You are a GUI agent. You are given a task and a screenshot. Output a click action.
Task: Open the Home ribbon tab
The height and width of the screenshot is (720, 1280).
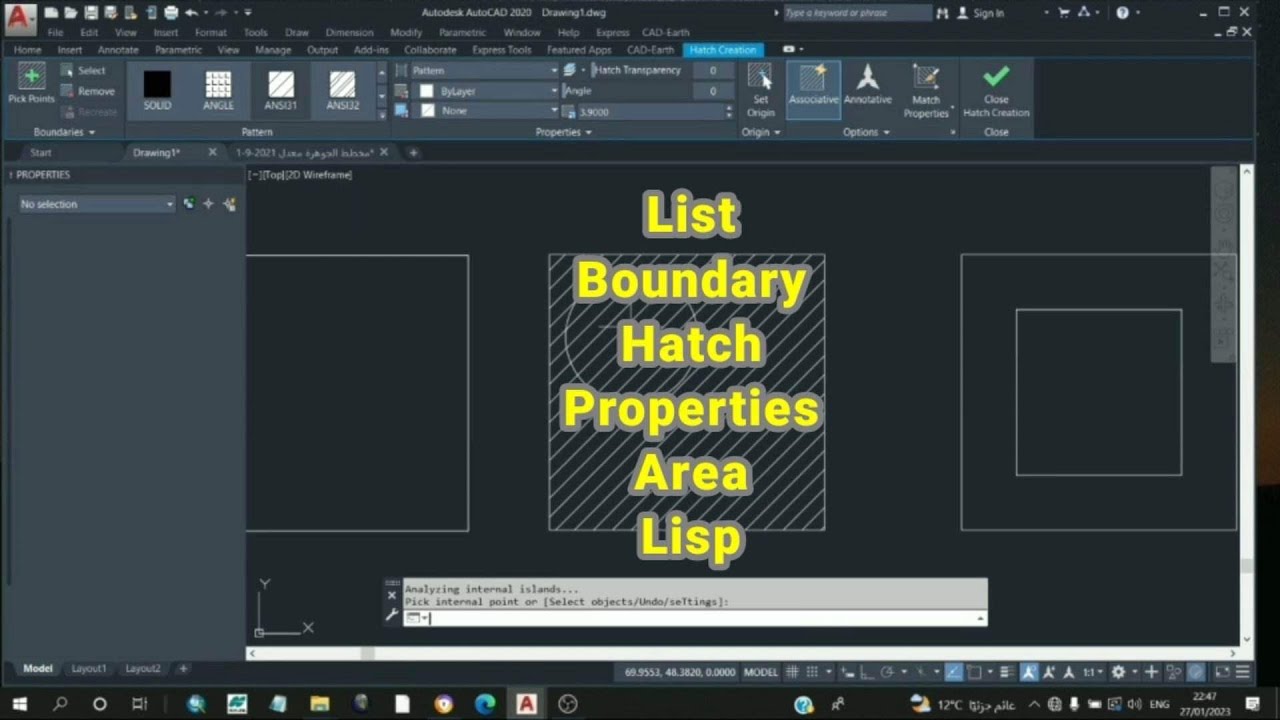(28, 50)
